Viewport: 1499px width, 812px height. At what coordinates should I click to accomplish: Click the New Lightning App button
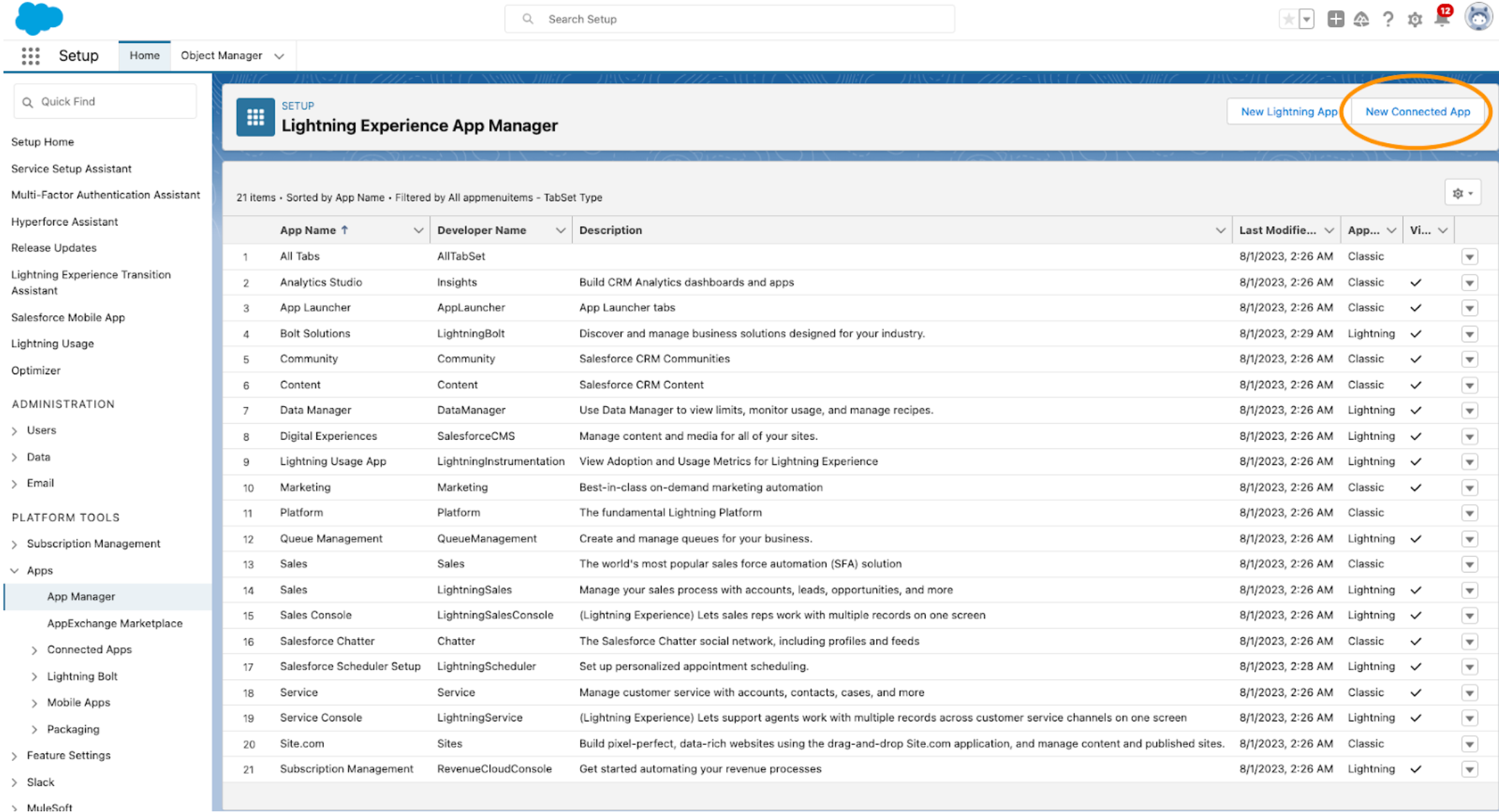pyautogui.click(x=1289, y=111)
